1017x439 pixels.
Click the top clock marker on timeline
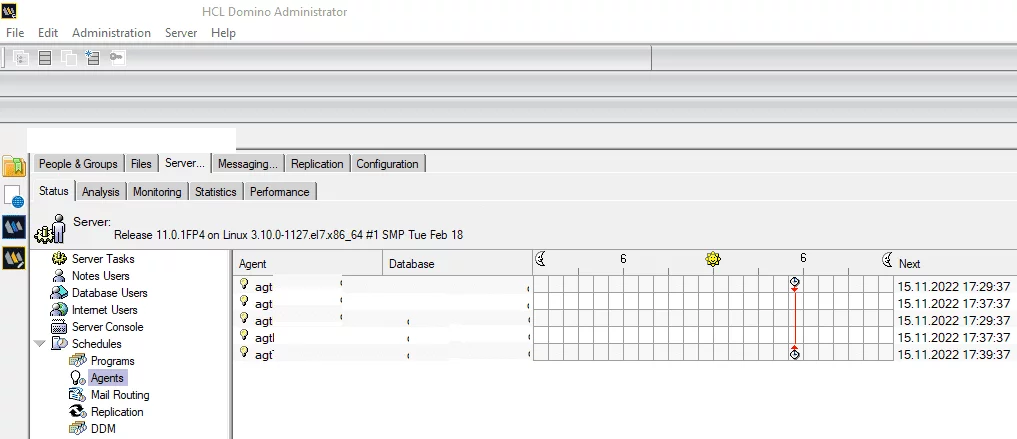coord(795,283)
